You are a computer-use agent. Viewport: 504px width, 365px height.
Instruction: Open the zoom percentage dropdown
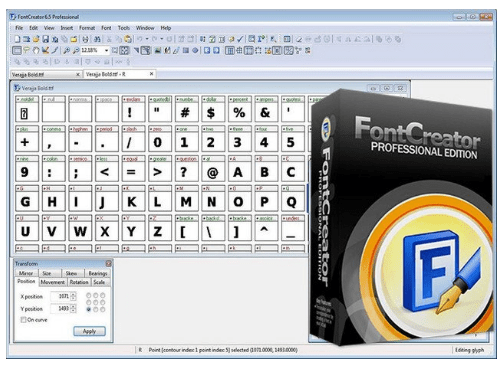tap(106, 50)
